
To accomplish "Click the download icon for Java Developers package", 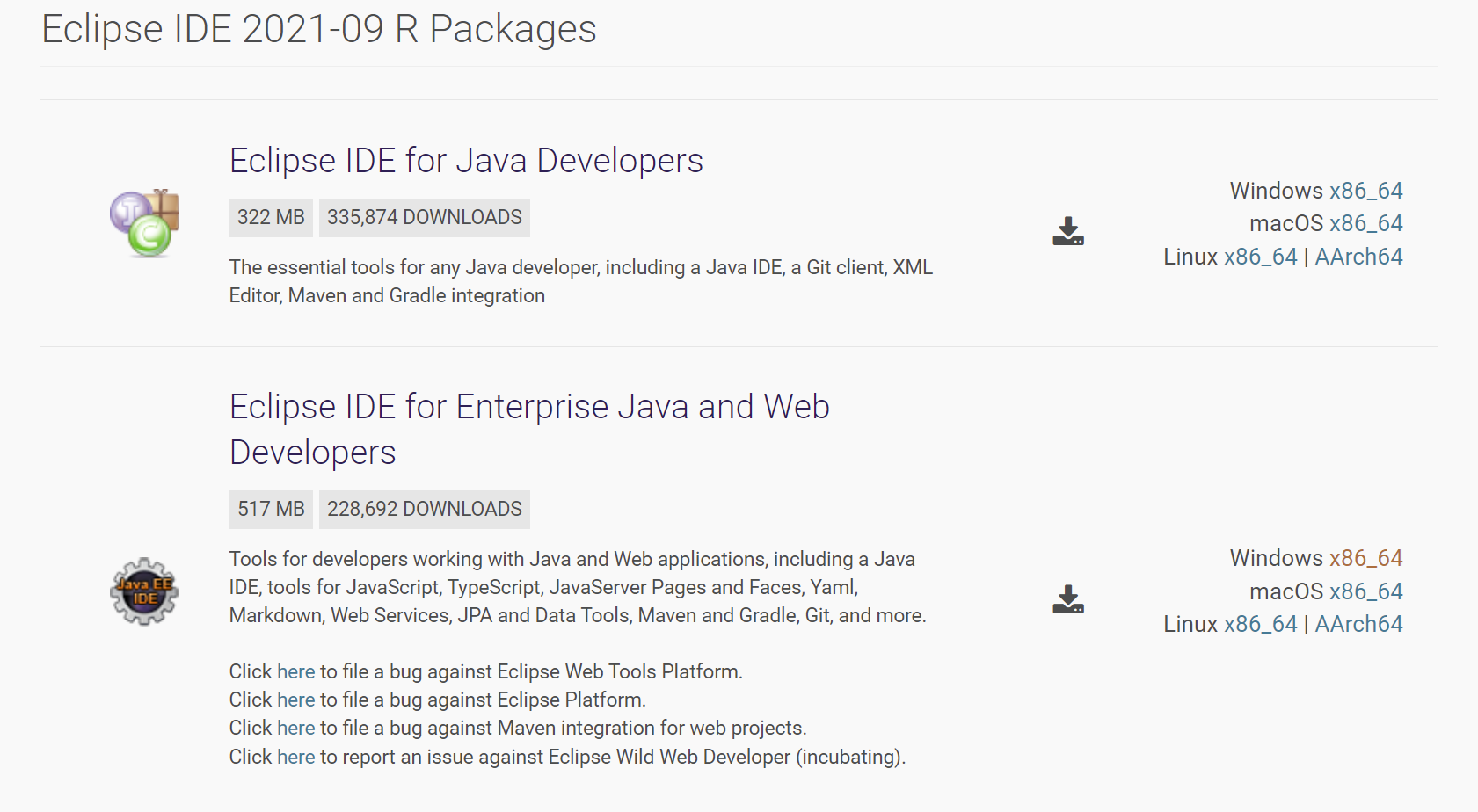I will pyautogui.click(x=1068, y=231).
